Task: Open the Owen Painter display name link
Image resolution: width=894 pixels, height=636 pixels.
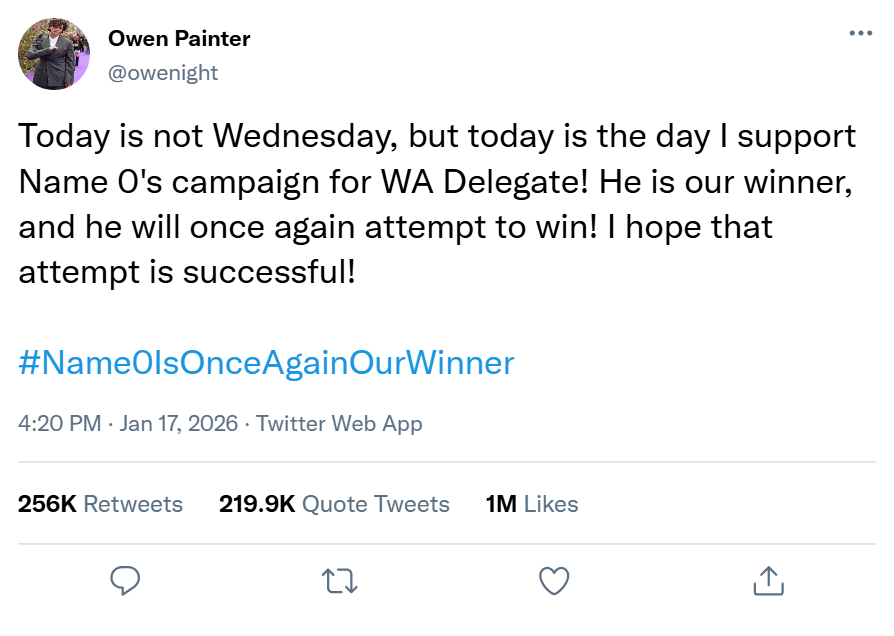Action: click(179, 39)
